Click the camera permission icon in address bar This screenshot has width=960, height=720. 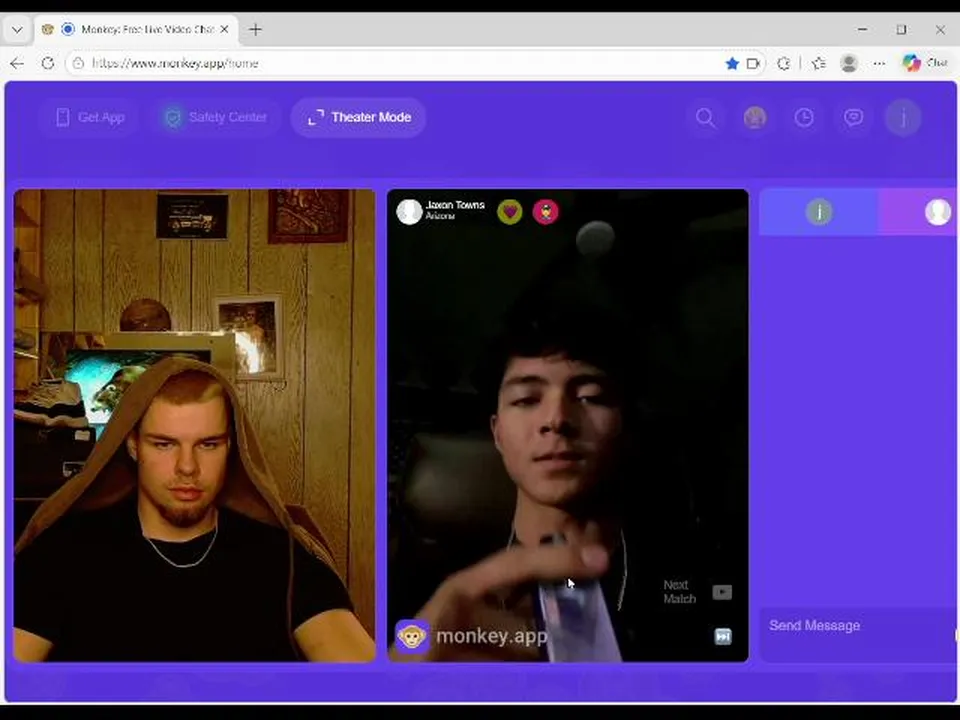click(x=753, y=63)
